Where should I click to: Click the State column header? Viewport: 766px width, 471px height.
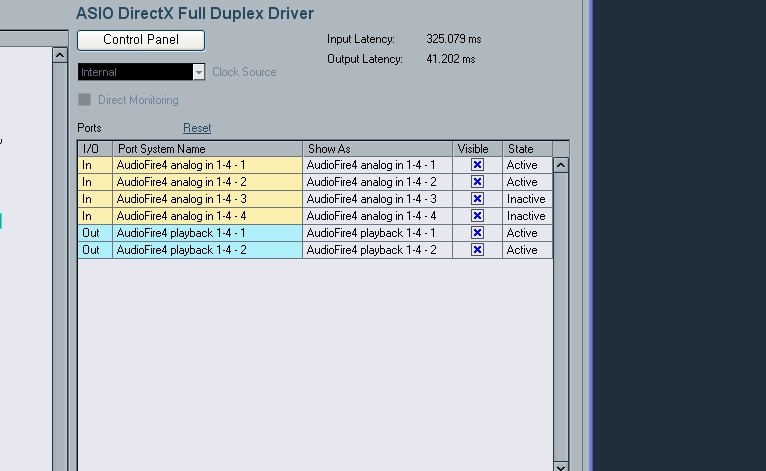tap(528, 149)
